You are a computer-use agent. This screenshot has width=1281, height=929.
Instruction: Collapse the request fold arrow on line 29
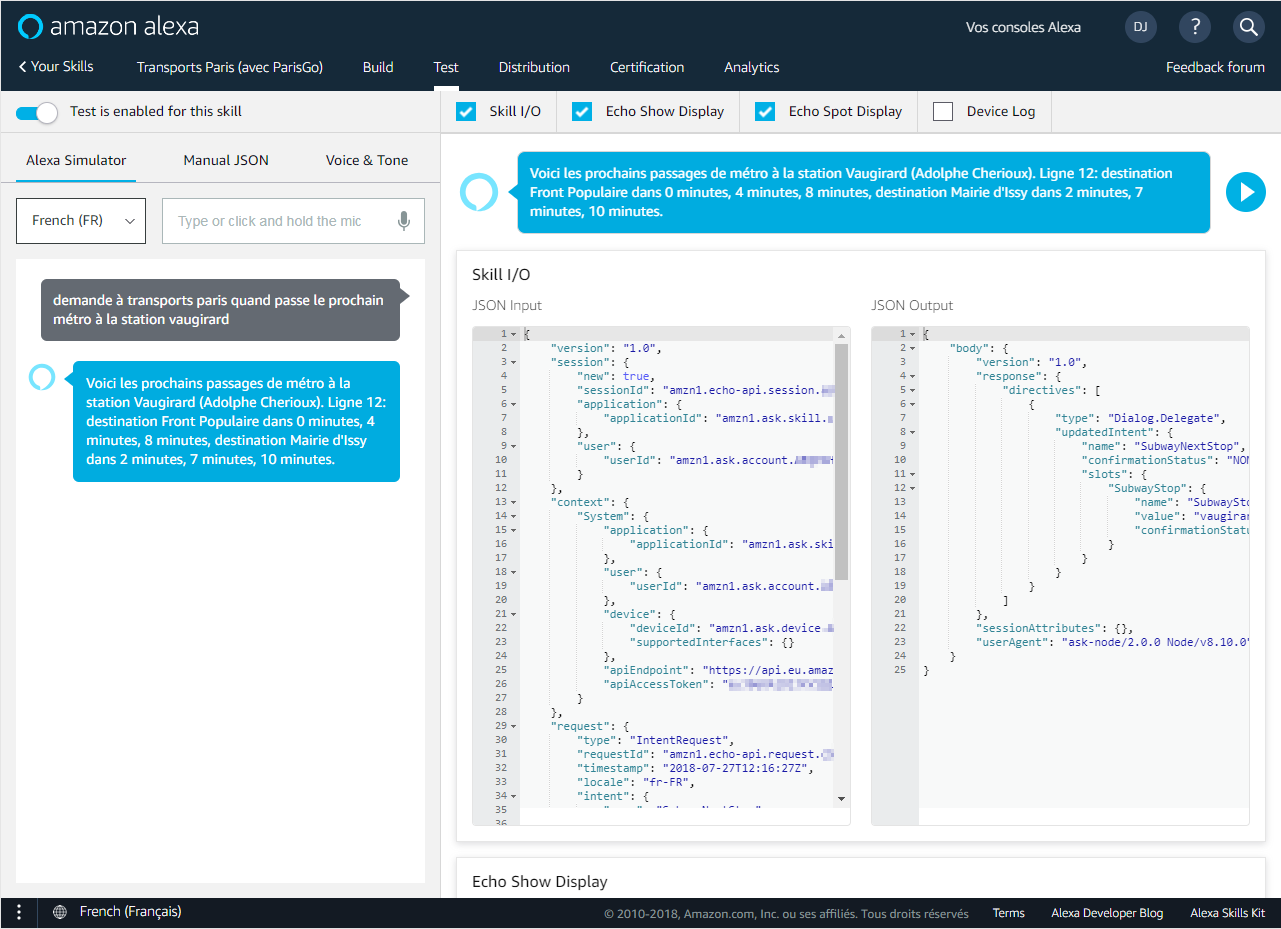(513, 726)
